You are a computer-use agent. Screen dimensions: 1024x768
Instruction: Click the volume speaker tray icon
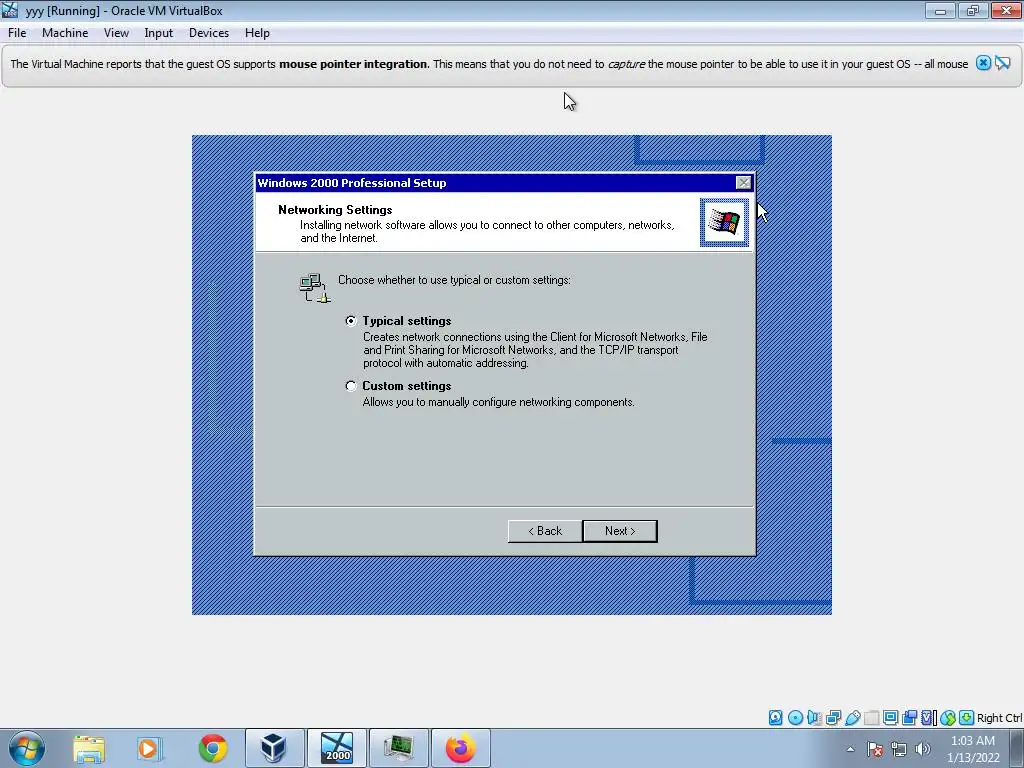tap(923, 749)
